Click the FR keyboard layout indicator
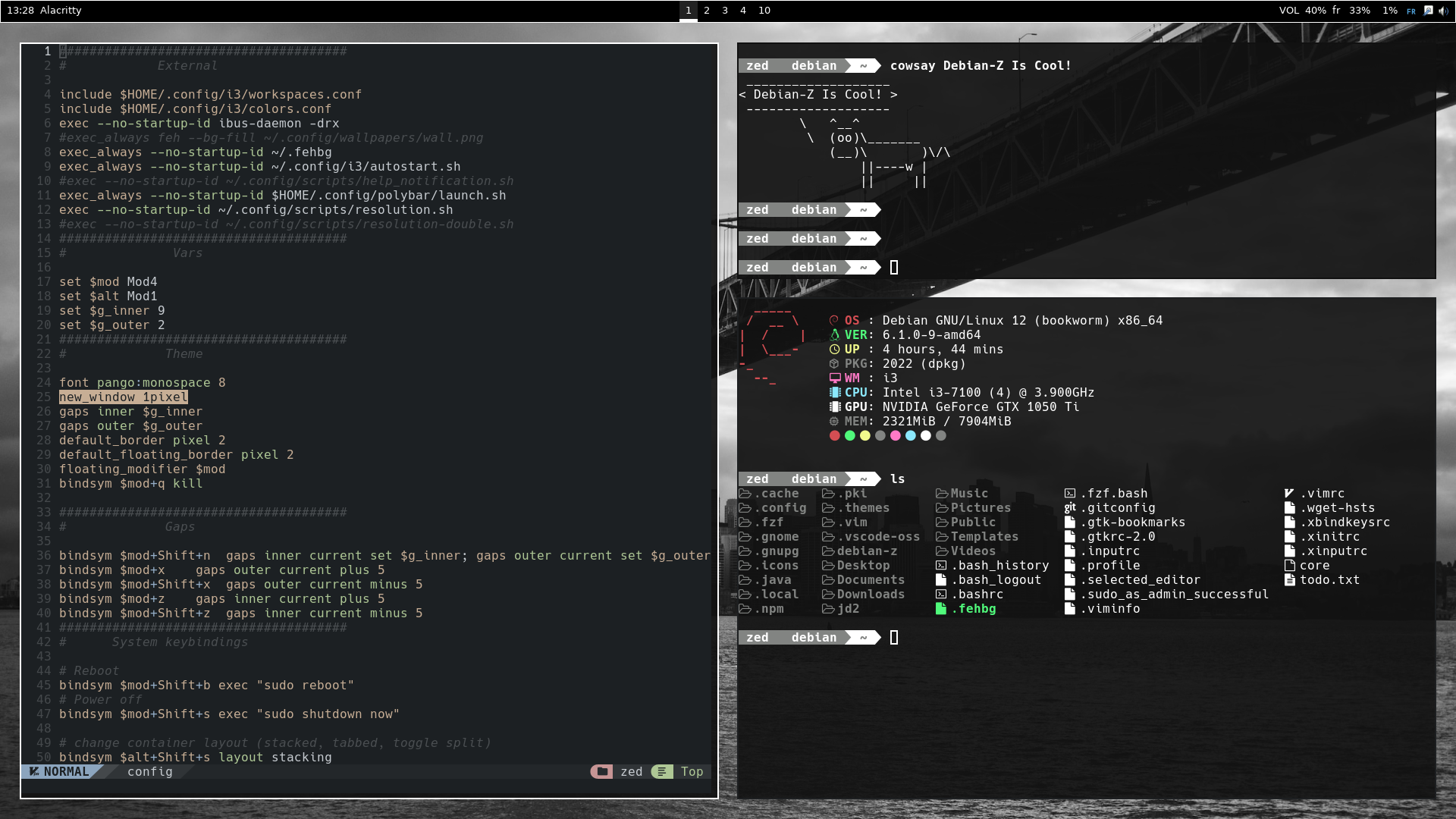 (1411, 11)
